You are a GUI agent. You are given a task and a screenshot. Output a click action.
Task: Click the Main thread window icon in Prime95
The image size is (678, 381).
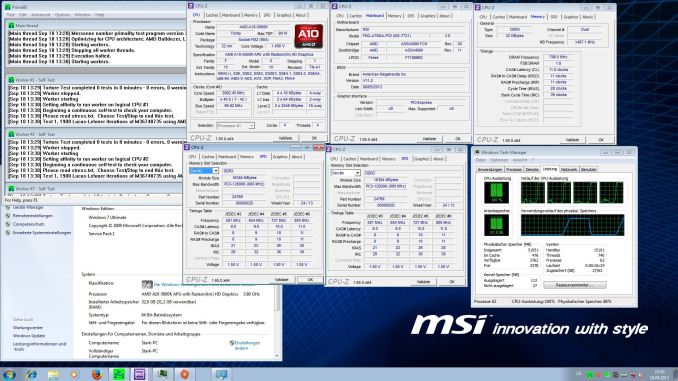[11, 26]
